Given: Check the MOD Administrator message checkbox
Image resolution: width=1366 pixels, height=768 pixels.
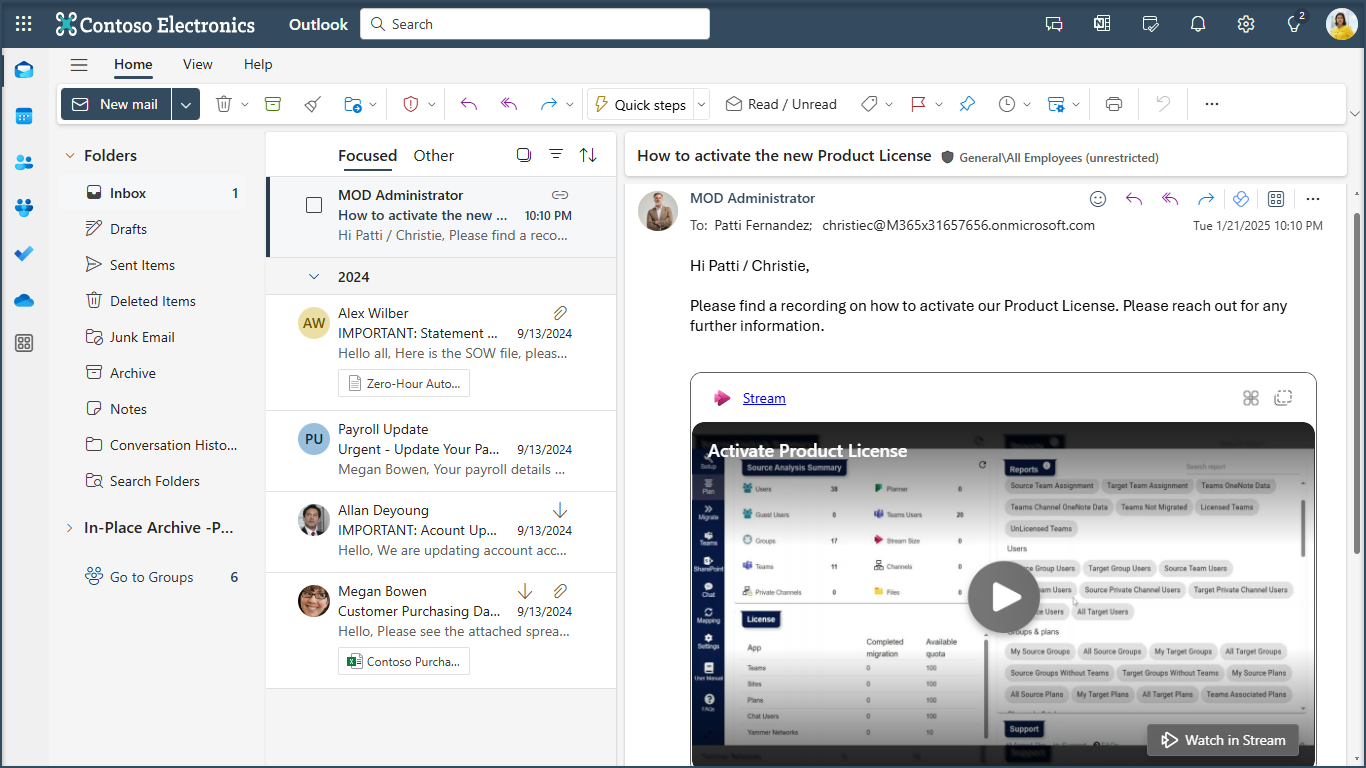Looking at the screenshot, I should point(314,205).
